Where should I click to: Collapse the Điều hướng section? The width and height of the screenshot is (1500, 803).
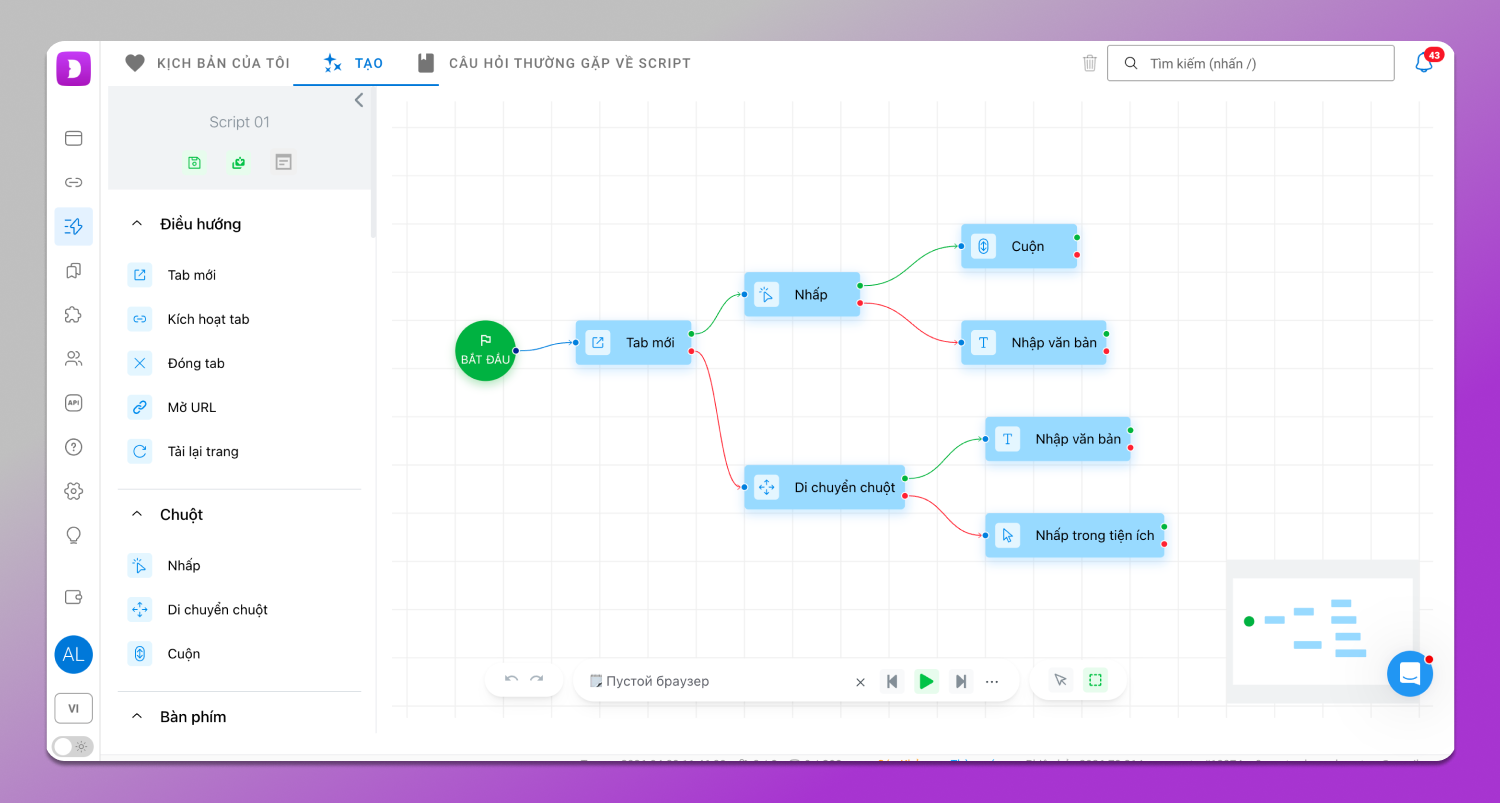[x=137, y=224]
